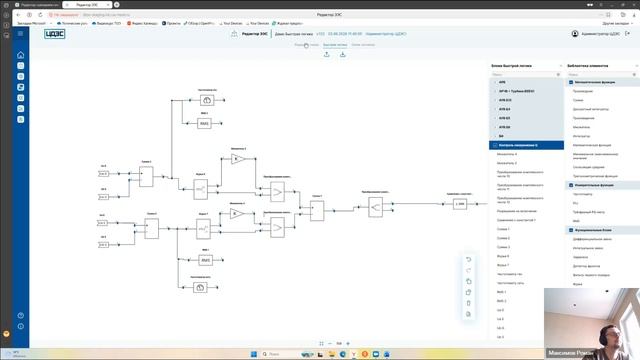Screen dimensions: 640x360
Task: Collapse the Измерительные функции category
Action: 571,185
